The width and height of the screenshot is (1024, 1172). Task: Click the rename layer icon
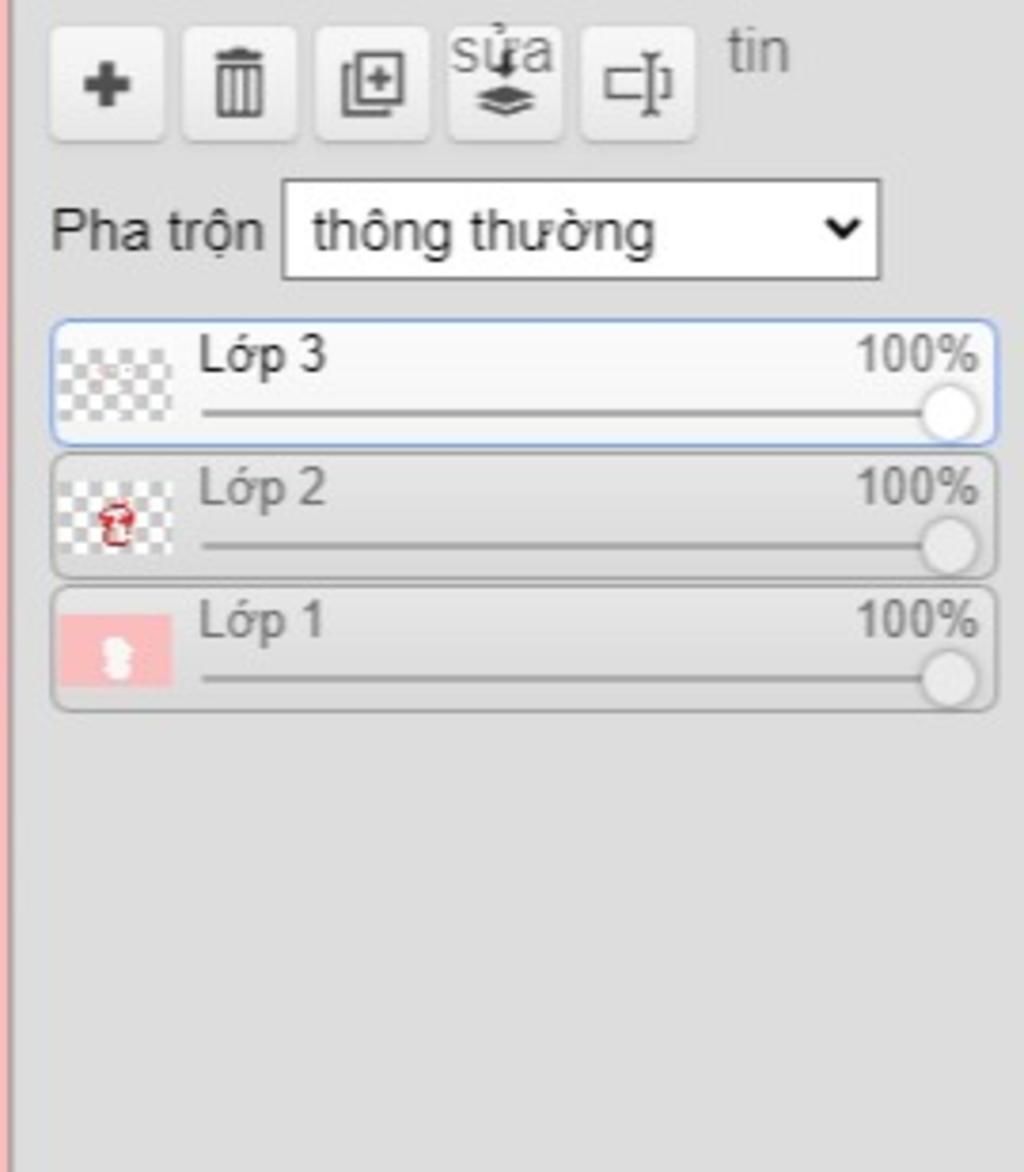(x=637, y=85)
